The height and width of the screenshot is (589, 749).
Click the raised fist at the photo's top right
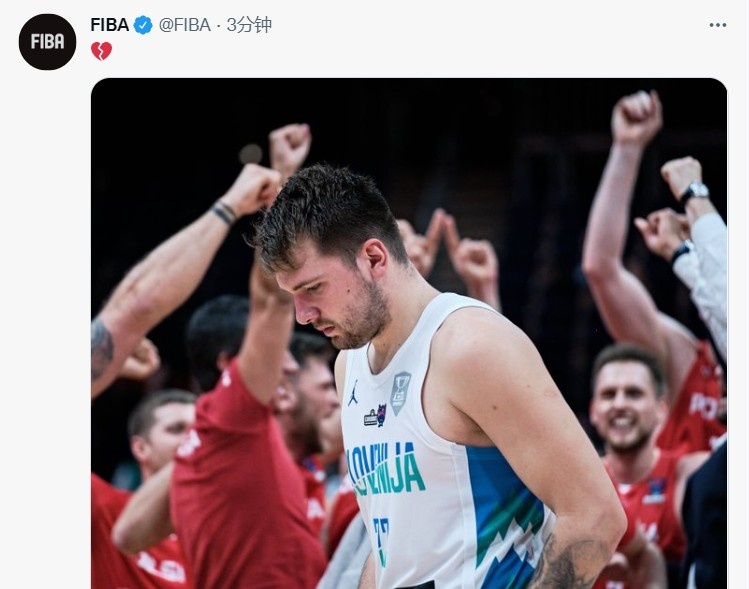[x=636, y=116]
